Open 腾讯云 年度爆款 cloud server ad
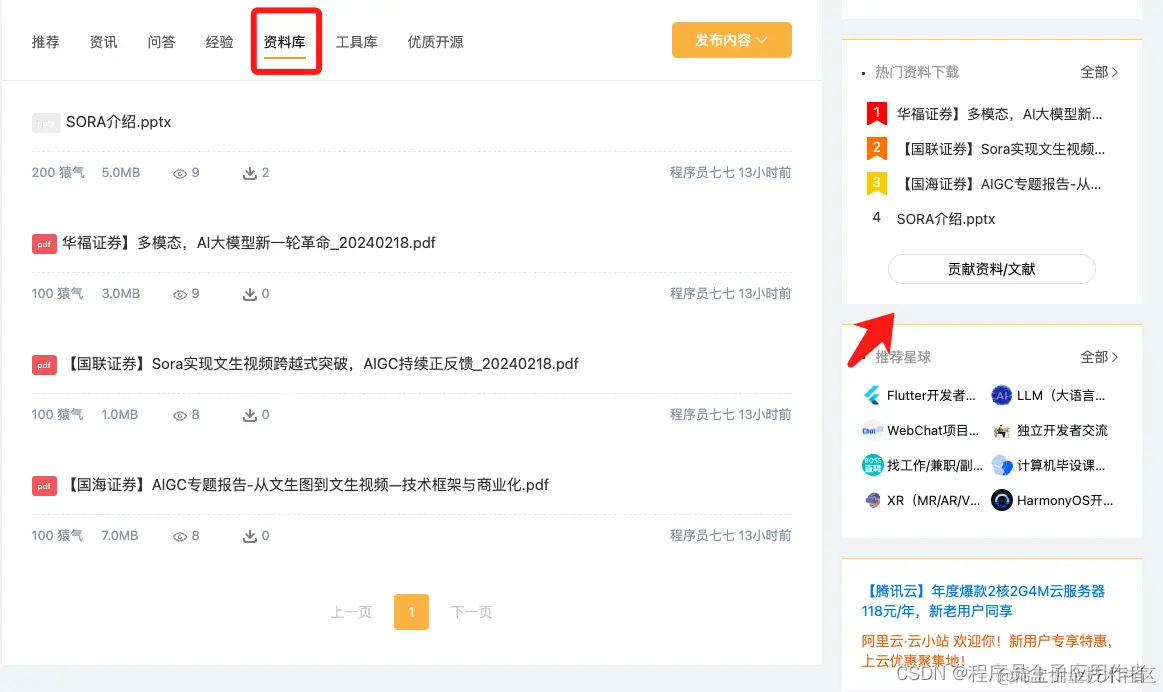 (984, 602)
